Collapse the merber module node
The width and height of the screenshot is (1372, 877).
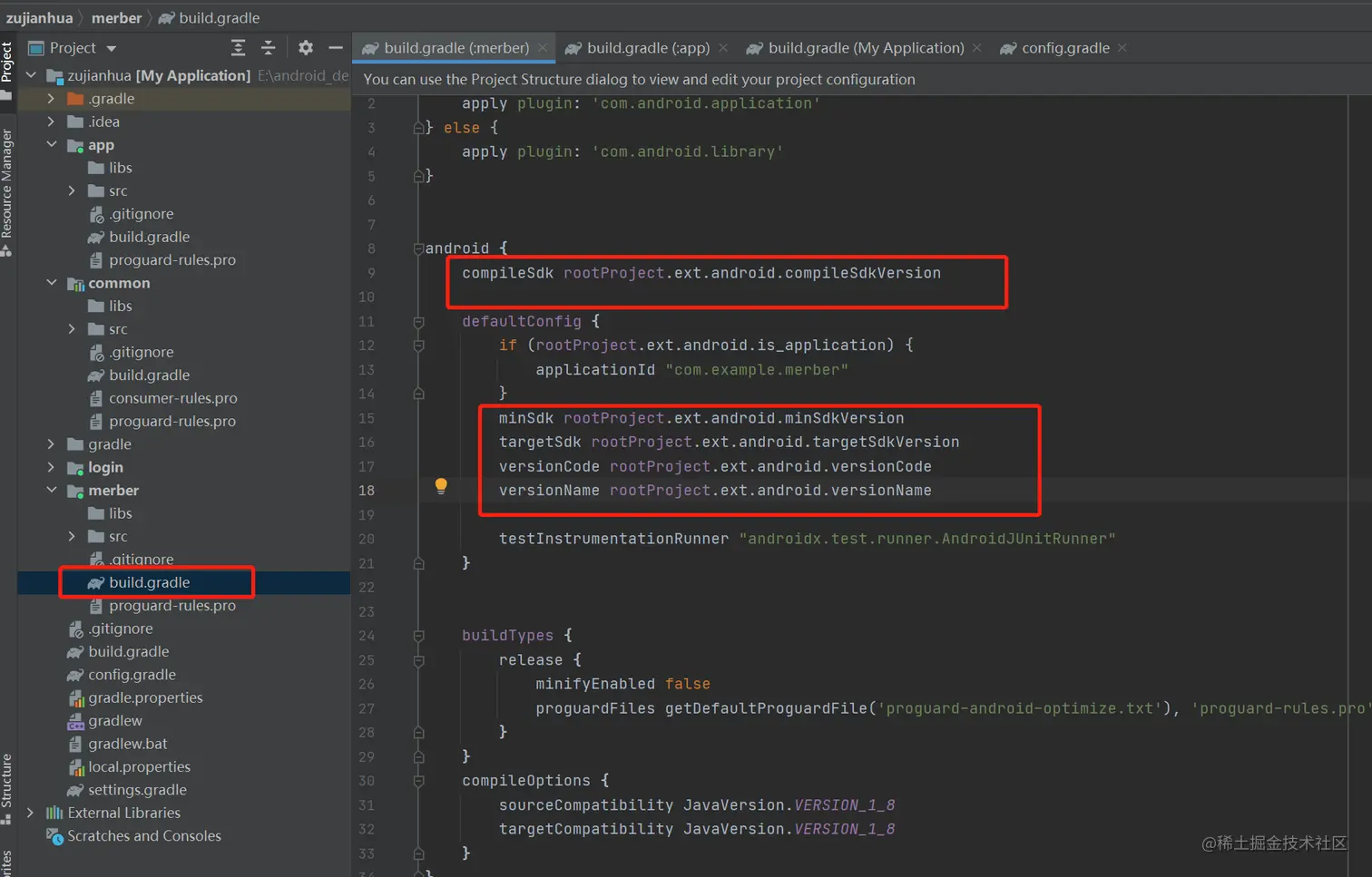(x=52, y=491)
